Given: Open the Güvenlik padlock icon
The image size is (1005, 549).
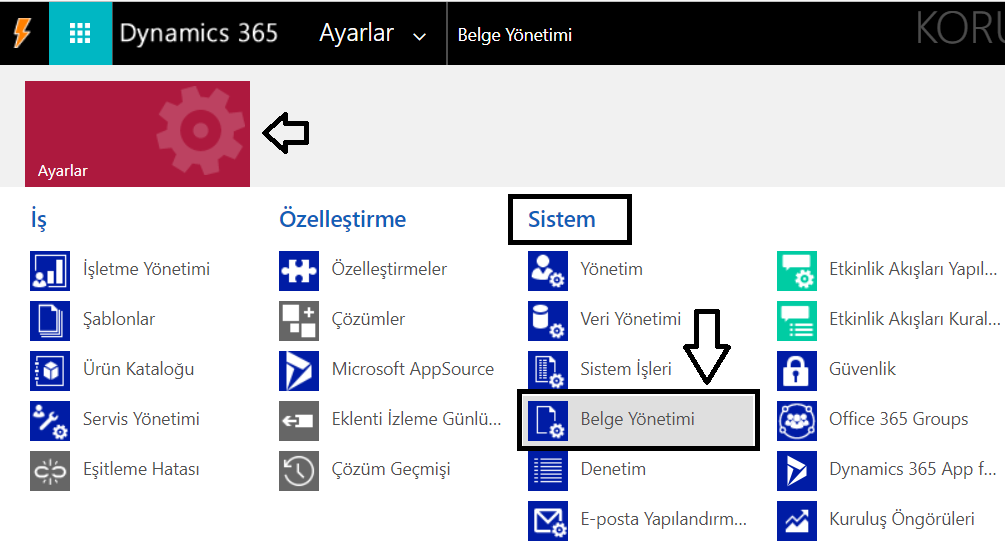Looking at the screenshot, I should tap(797, 371).
